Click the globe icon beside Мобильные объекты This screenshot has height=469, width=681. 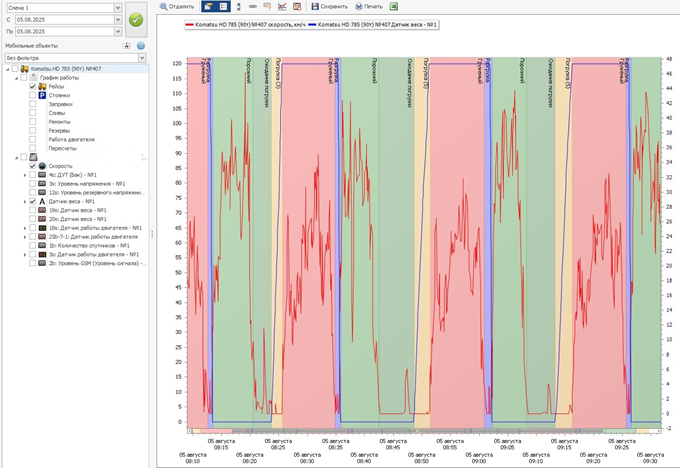141,46
